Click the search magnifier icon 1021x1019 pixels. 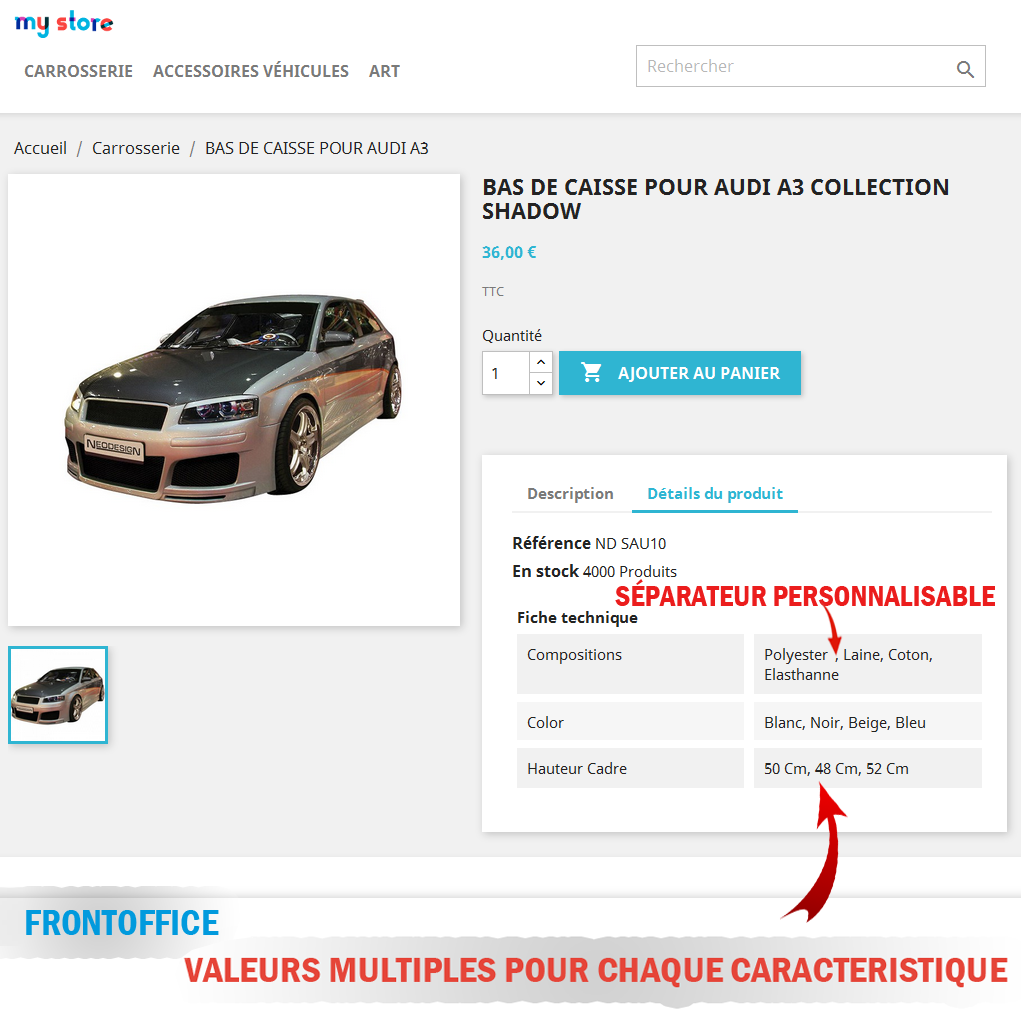965,69
